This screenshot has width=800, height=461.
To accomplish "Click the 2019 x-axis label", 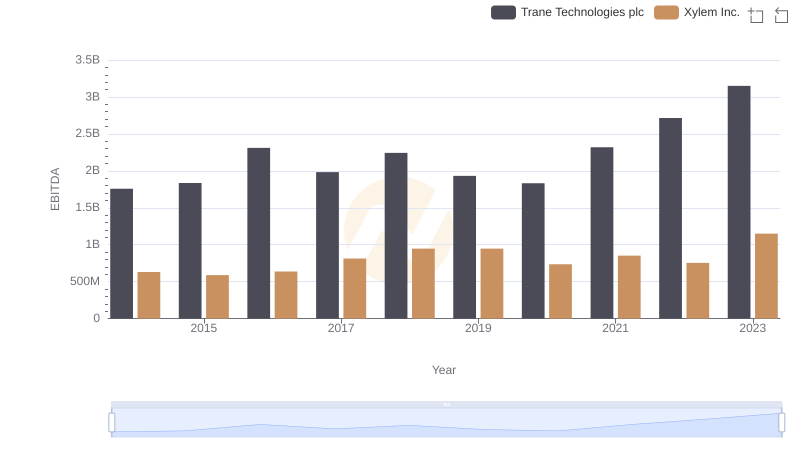I will pyautogui.click(x=478, y=328).
